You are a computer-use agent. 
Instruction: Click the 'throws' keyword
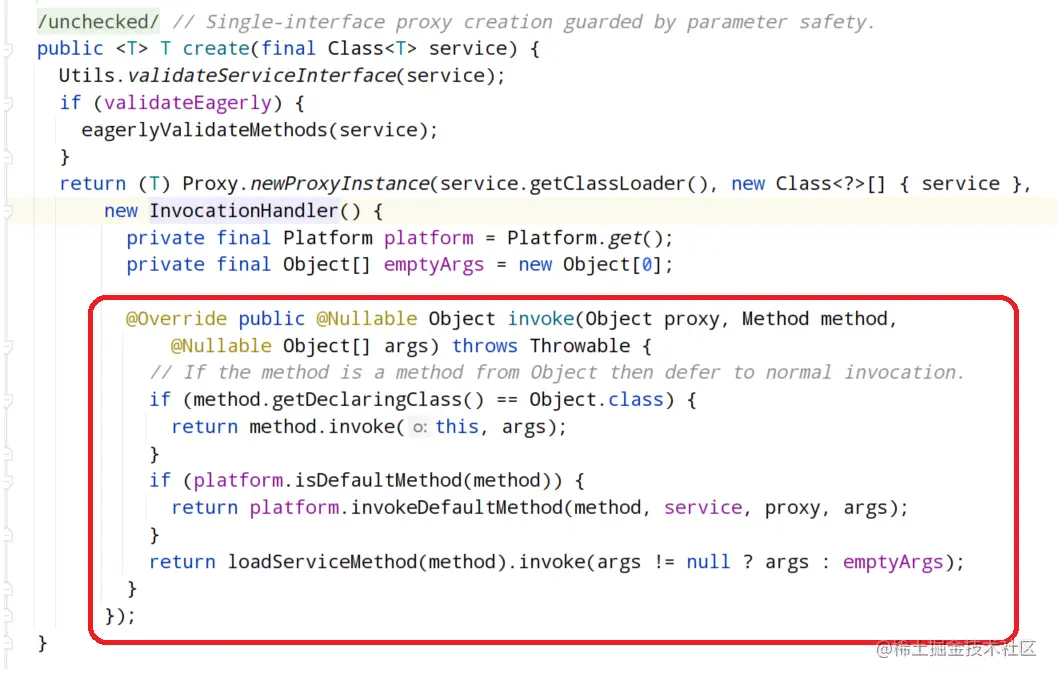485,346
